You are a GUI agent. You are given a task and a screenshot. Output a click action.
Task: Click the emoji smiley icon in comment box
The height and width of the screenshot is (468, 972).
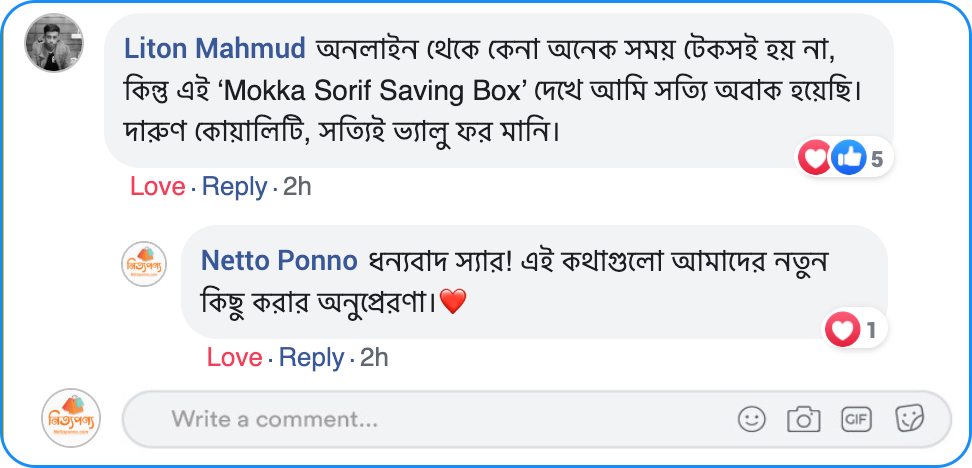tap(752, 419)
